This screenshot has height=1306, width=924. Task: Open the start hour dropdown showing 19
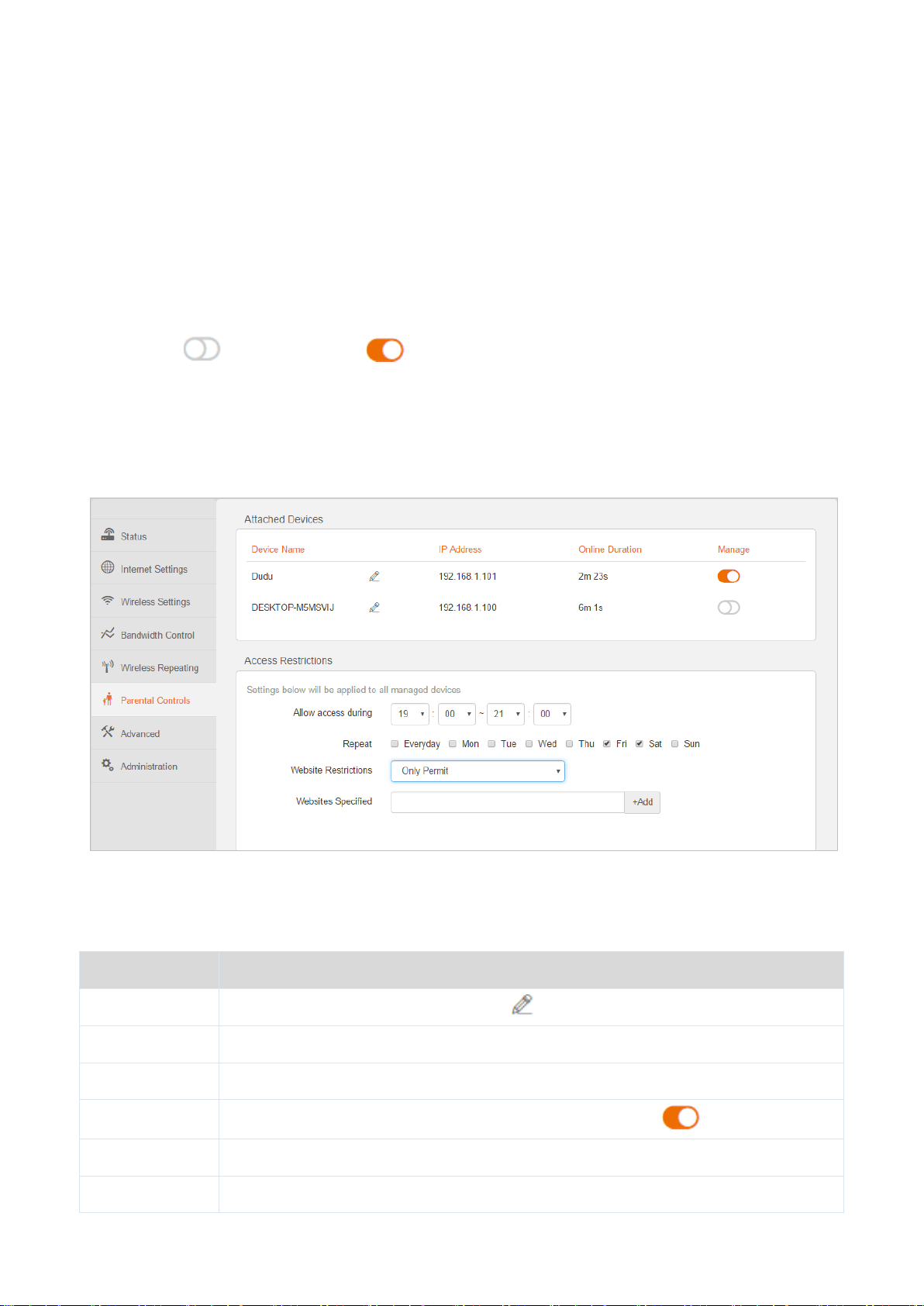[410, 714]
